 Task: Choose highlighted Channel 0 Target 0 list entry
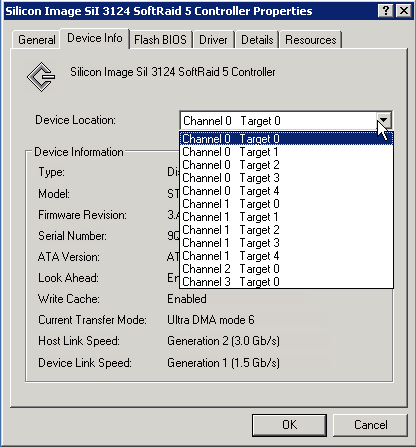[x=286, y=139]
